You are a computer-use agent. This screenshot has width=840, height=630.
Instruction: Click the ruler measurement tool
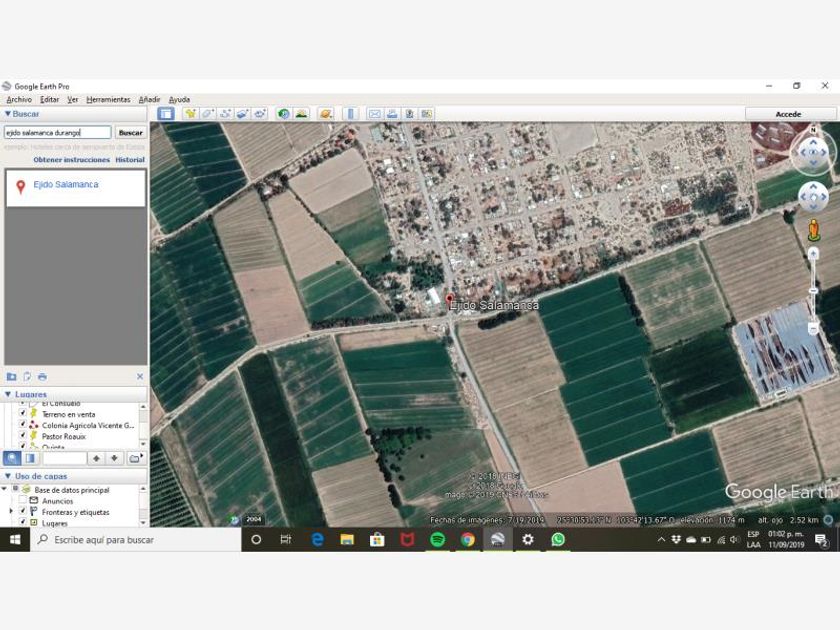click(351, 114)
